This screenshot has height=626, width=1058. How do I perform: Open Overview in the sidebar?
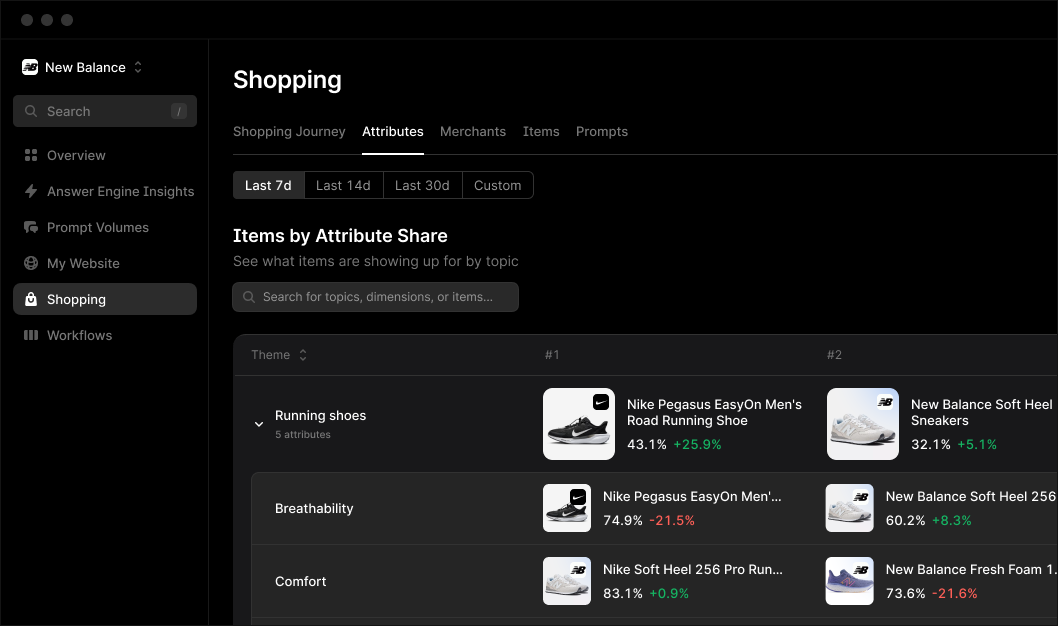click(105, 155)
